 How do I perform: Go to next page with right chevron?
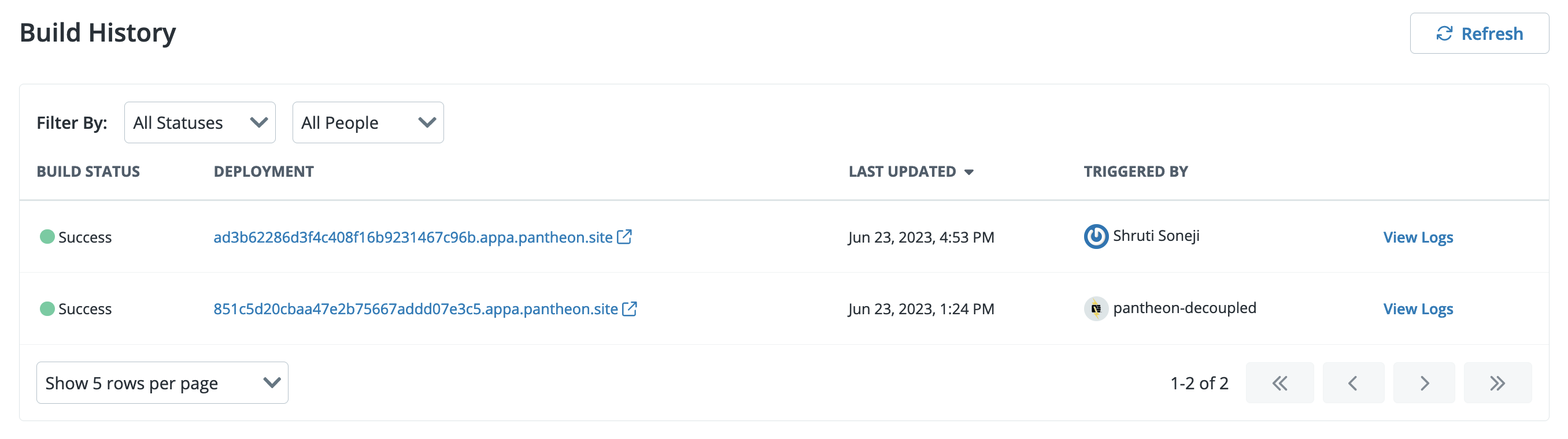(x=1425, y=382)
